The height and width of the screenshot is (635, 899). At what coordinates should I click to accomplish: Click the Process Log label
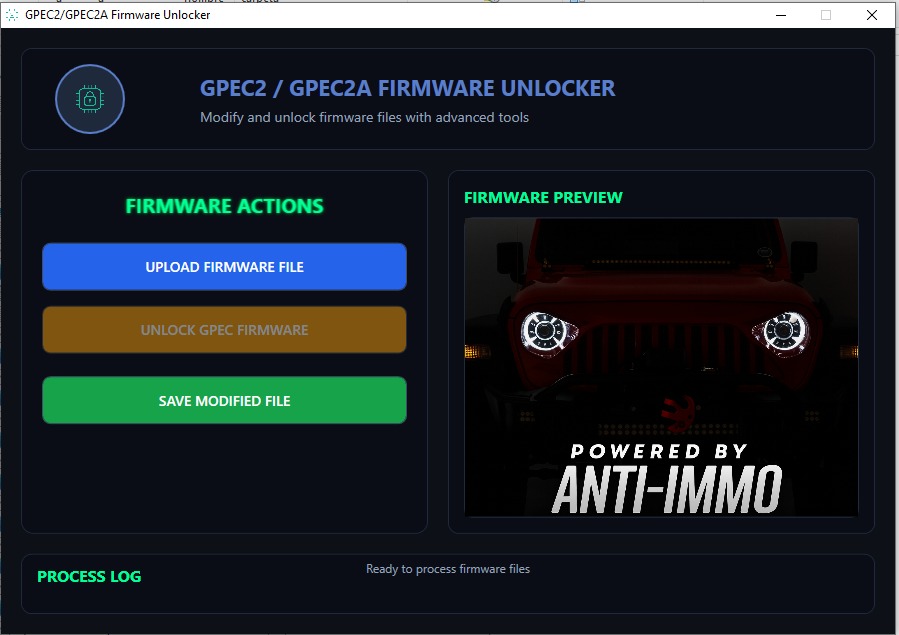click(89, 577)
